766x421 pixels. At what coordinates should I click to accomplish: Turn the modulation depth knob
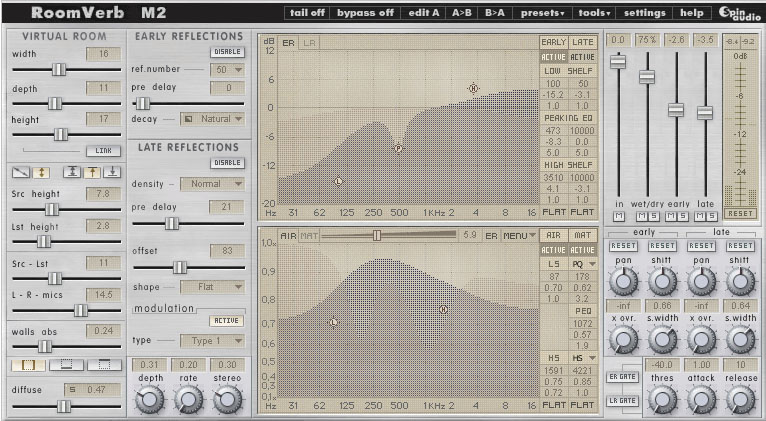point(149,400)
